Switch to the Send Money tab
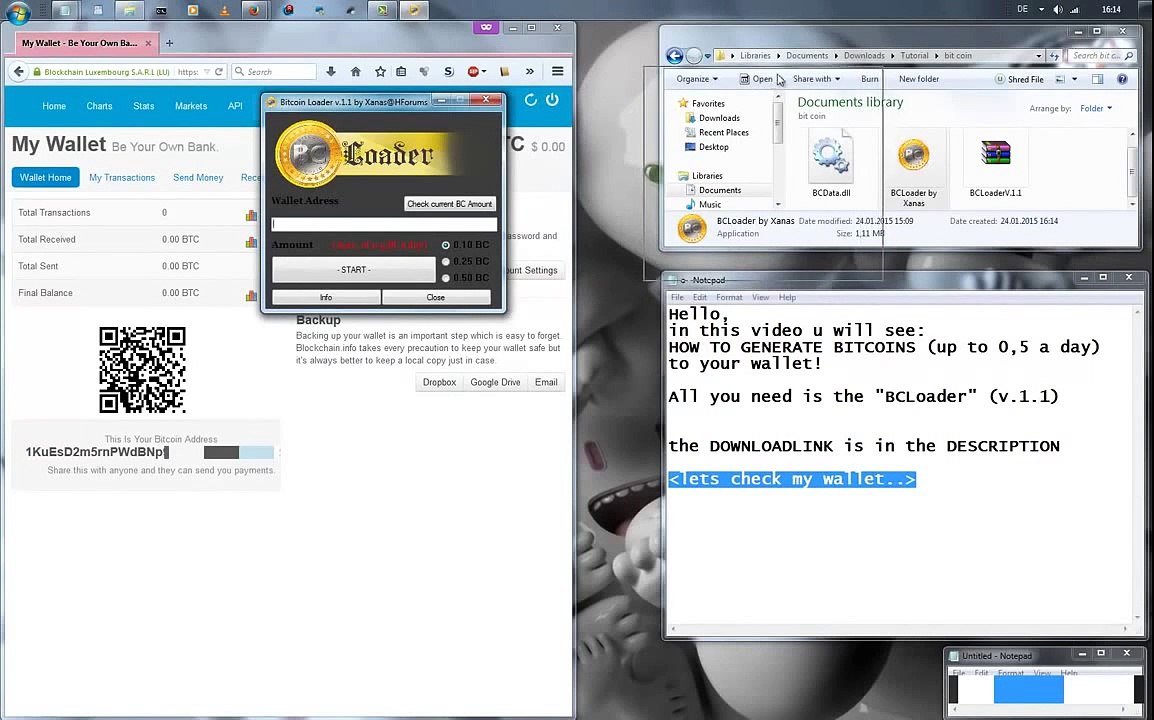The image size is (1154, 720). coord(198,177)
